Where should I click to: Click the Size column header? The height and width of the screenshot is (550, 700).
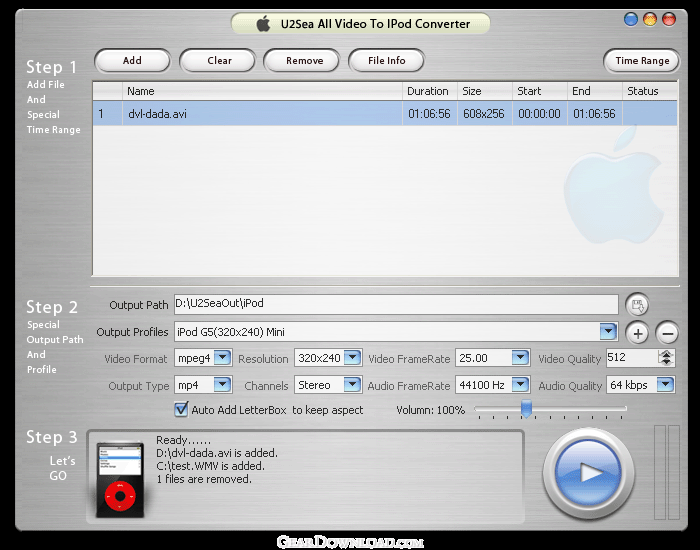pos(484,91)
